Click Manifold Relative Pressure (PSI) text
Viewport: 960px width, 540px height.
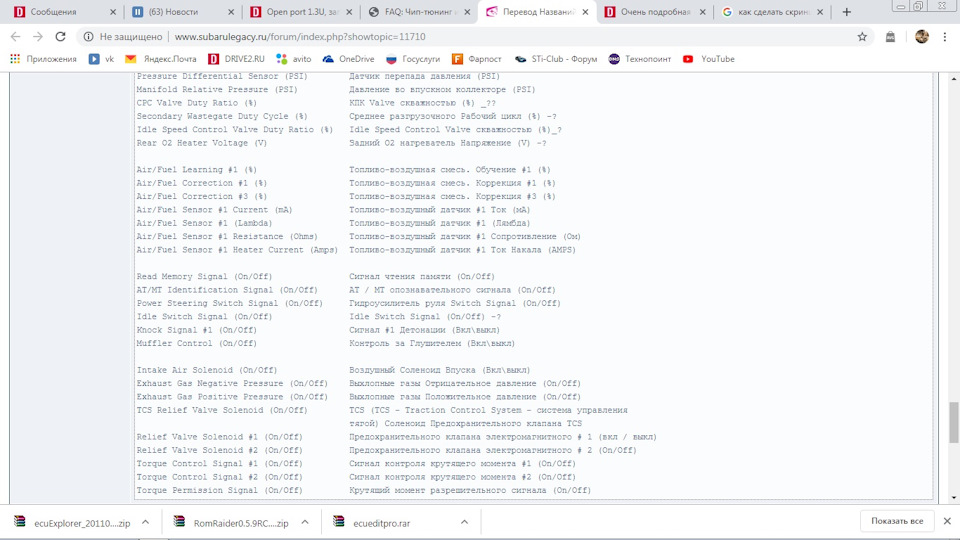point(217,89)
